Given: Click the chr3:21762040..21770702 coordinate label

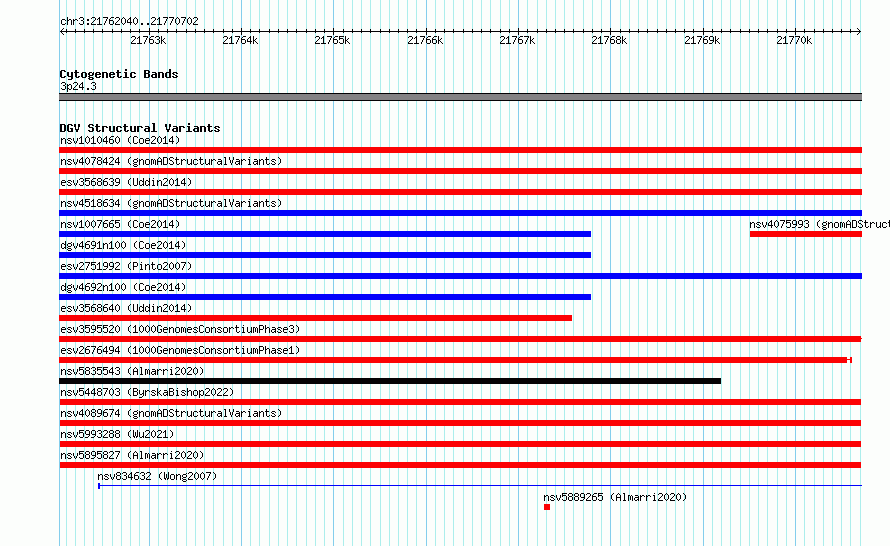Looking at the screenshot, I should 129,21.
